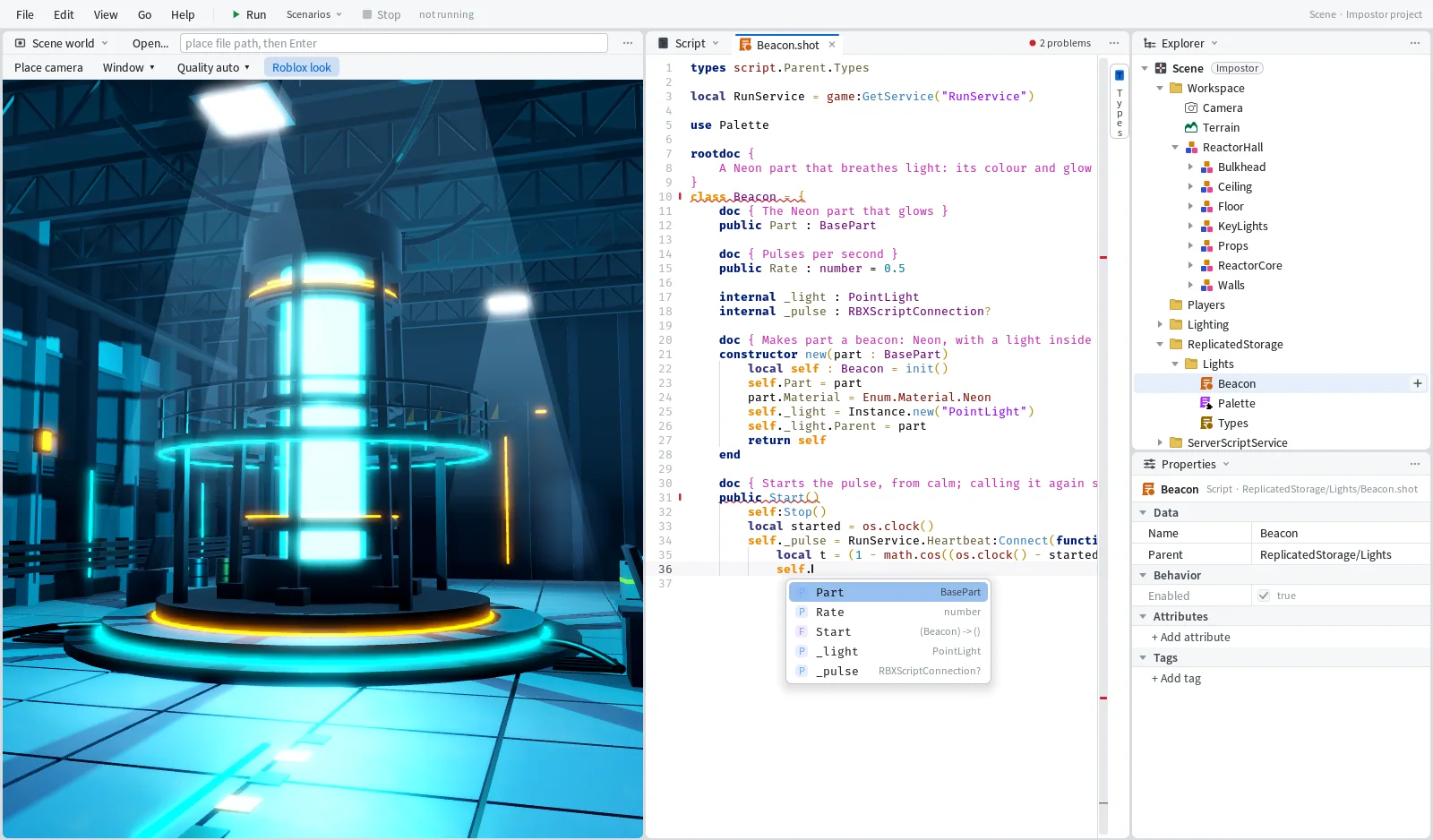Open the Go menu

[x=145, y=14]
